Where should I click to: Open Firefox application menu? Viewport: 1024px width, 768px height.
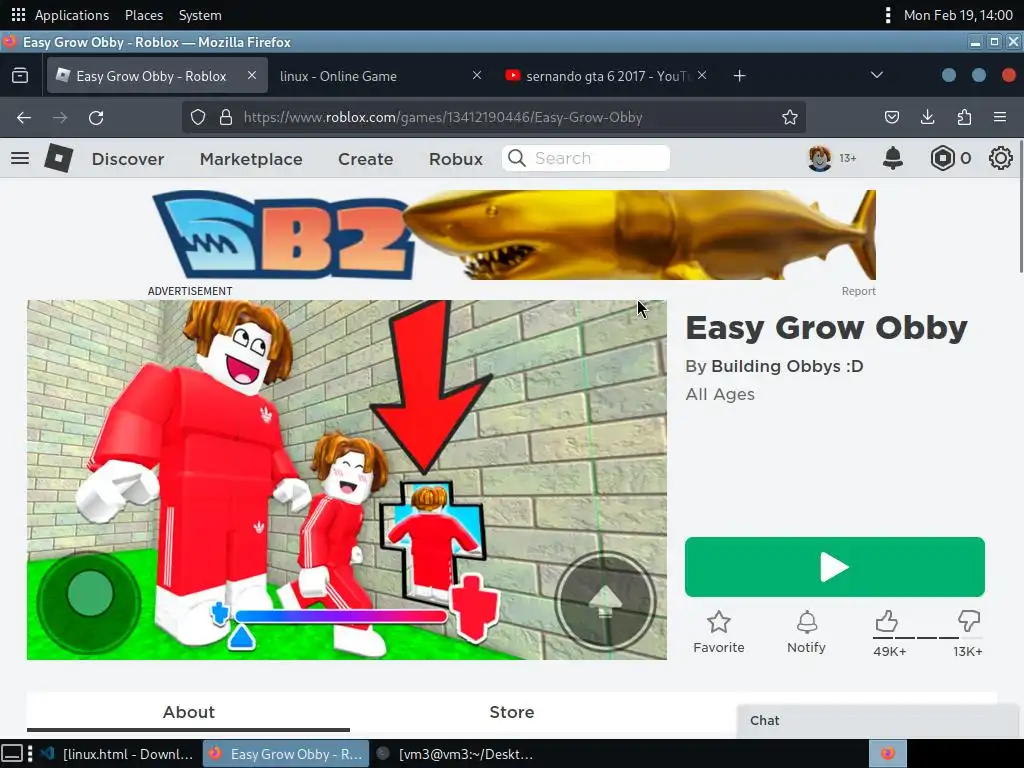click(1000, 118)
